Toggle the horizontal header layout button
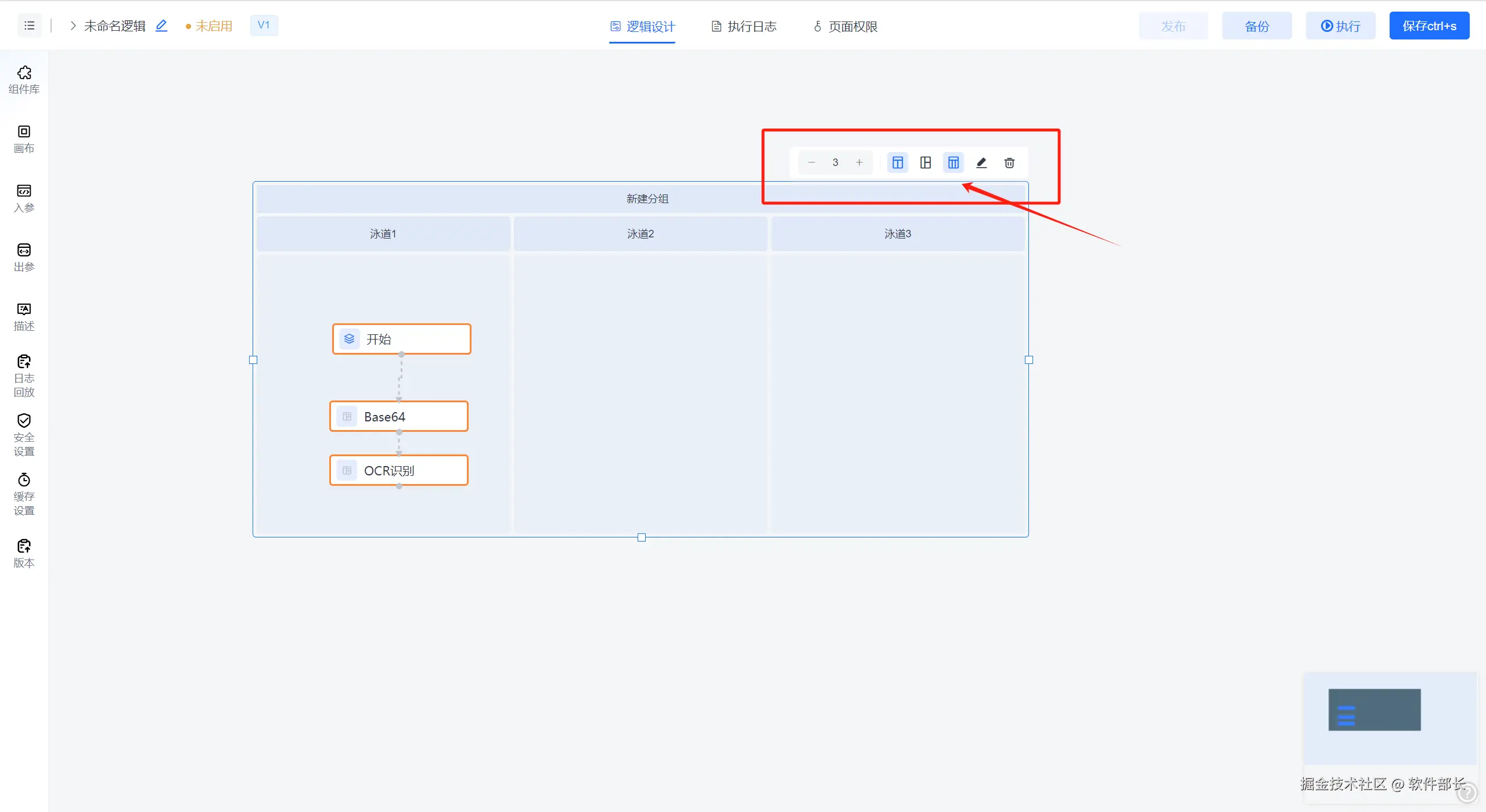Viewport: 1486px width, 812px height. pyautogui.click(x=897, y=163)
